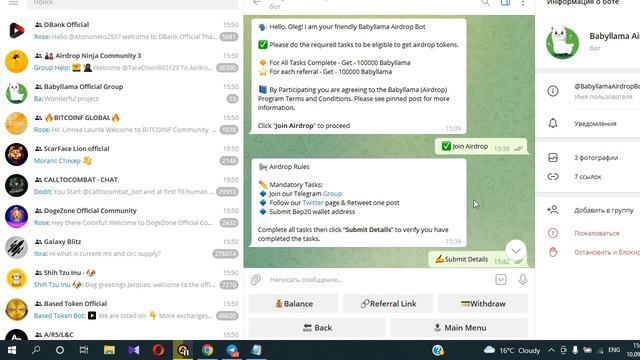Click the voice message microphone icon
The height and width of the screenshot is (360, 640).
click(523, 280)
